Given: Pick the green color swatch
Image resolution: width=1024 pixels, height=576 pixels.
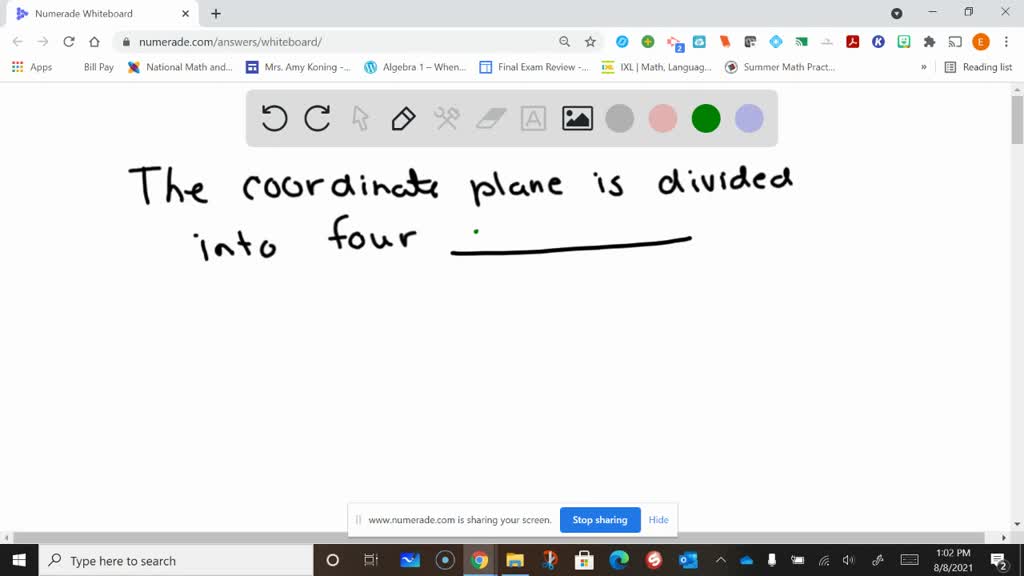Looking at the screenshot, I should point(705,118).
